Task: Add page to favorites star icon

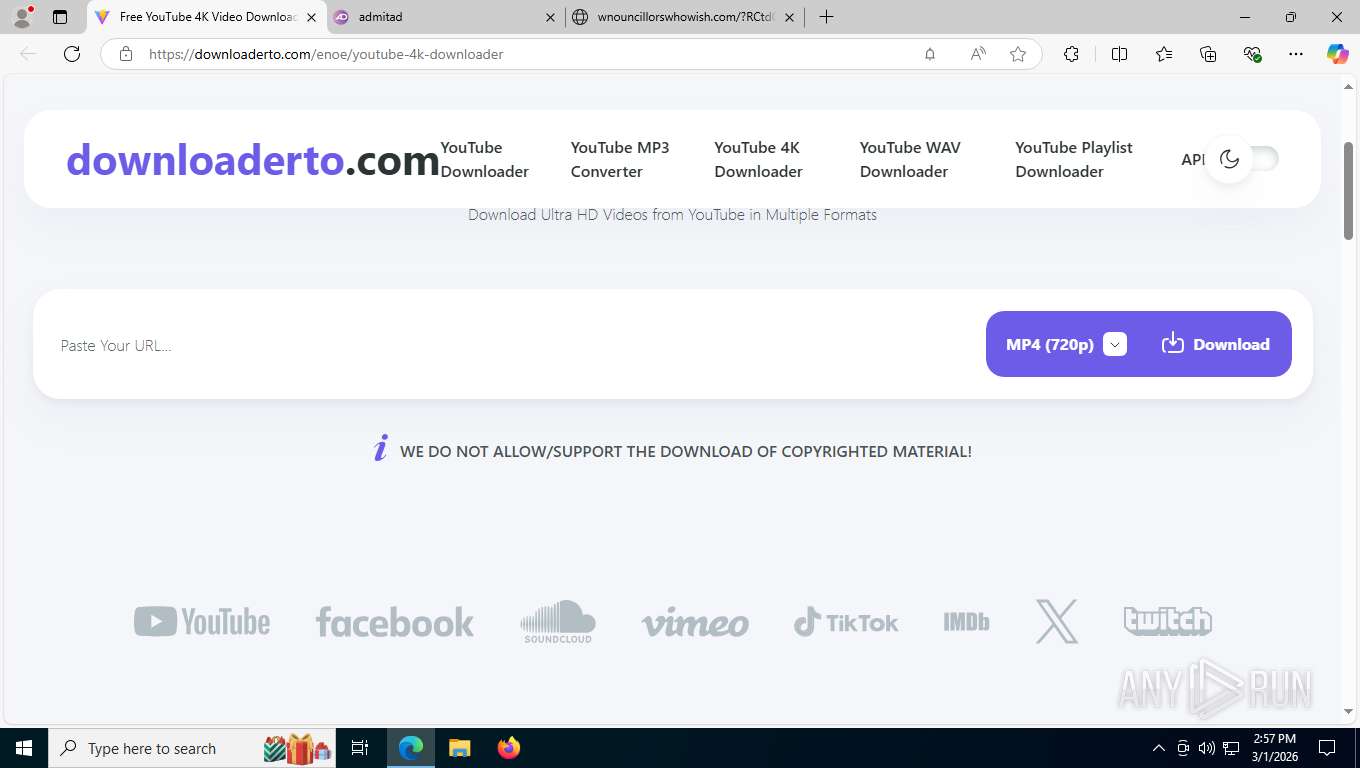Action: (x=1018, y=54)
